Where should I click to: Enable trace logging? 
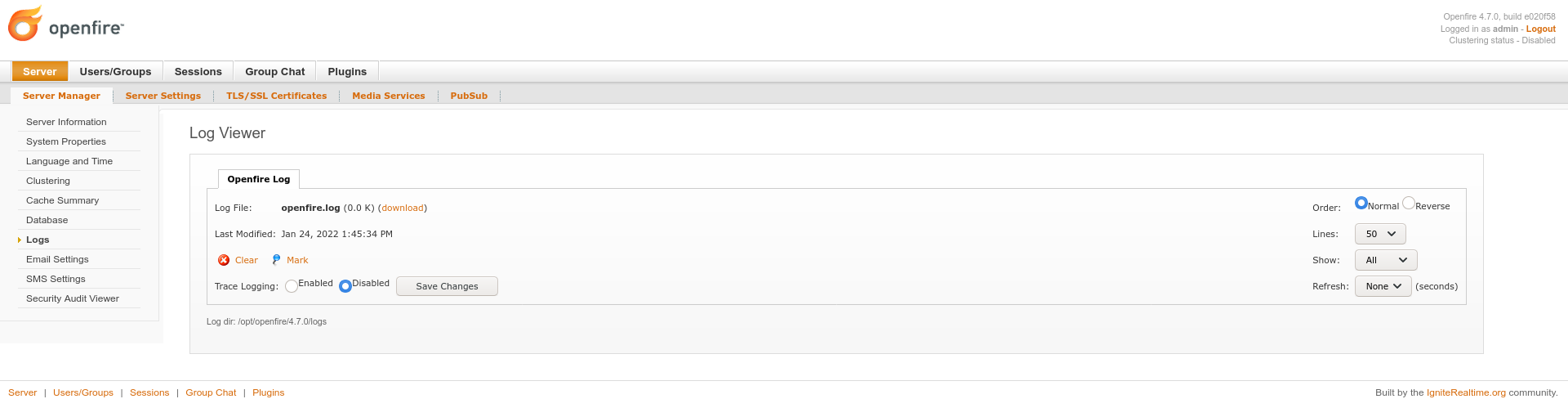coord(292,286)
